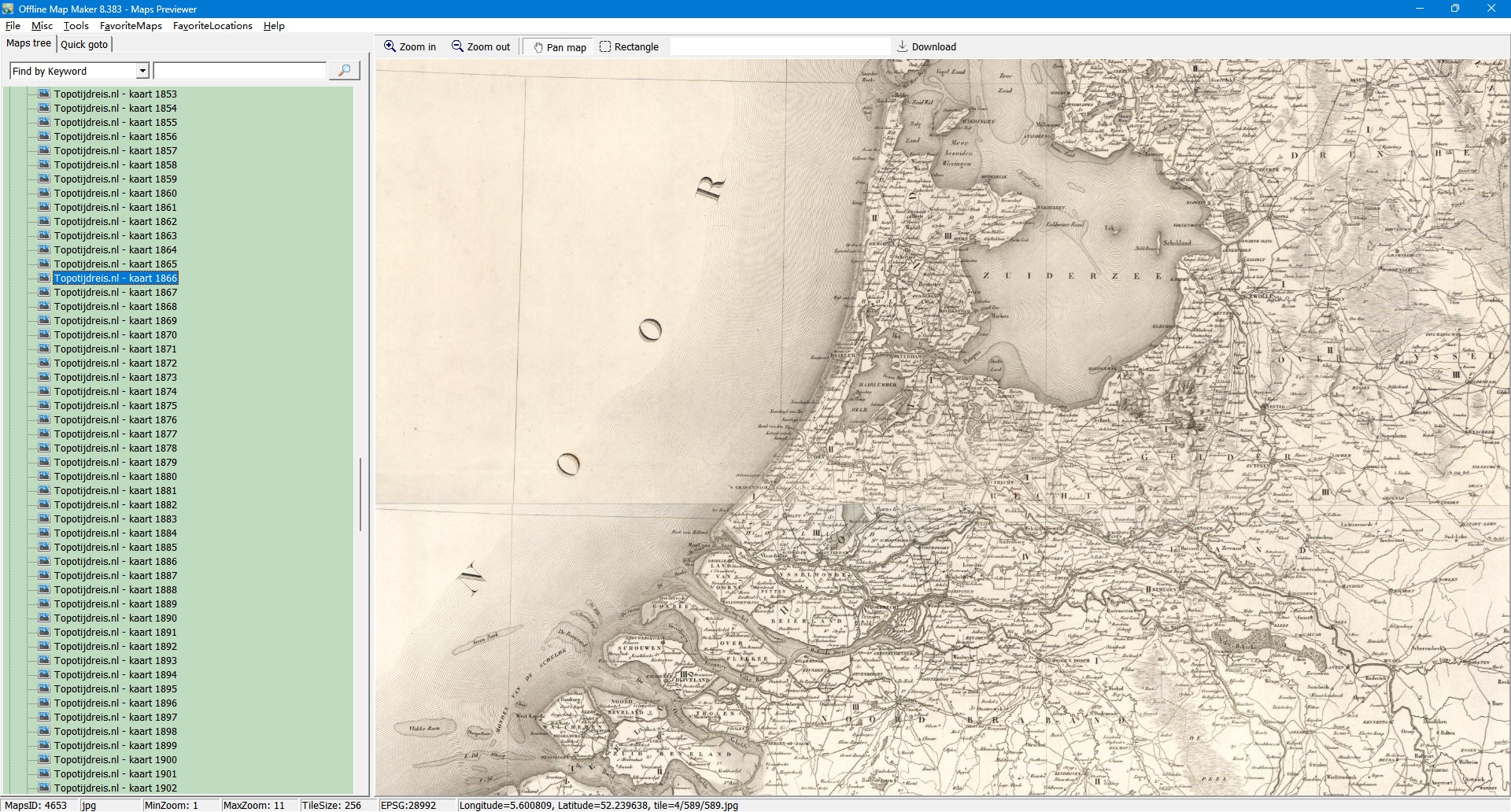Click the keyword search text field
The image size is (1511, 812).
point(239,71)
